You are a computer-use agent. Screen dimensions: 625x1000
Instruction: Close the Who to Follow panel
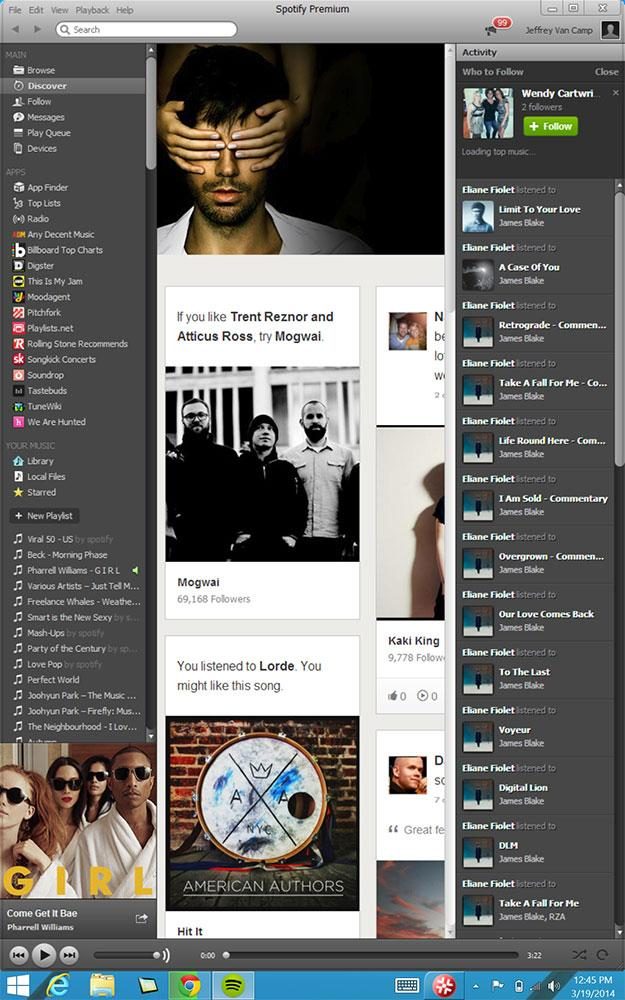(606, 72)
